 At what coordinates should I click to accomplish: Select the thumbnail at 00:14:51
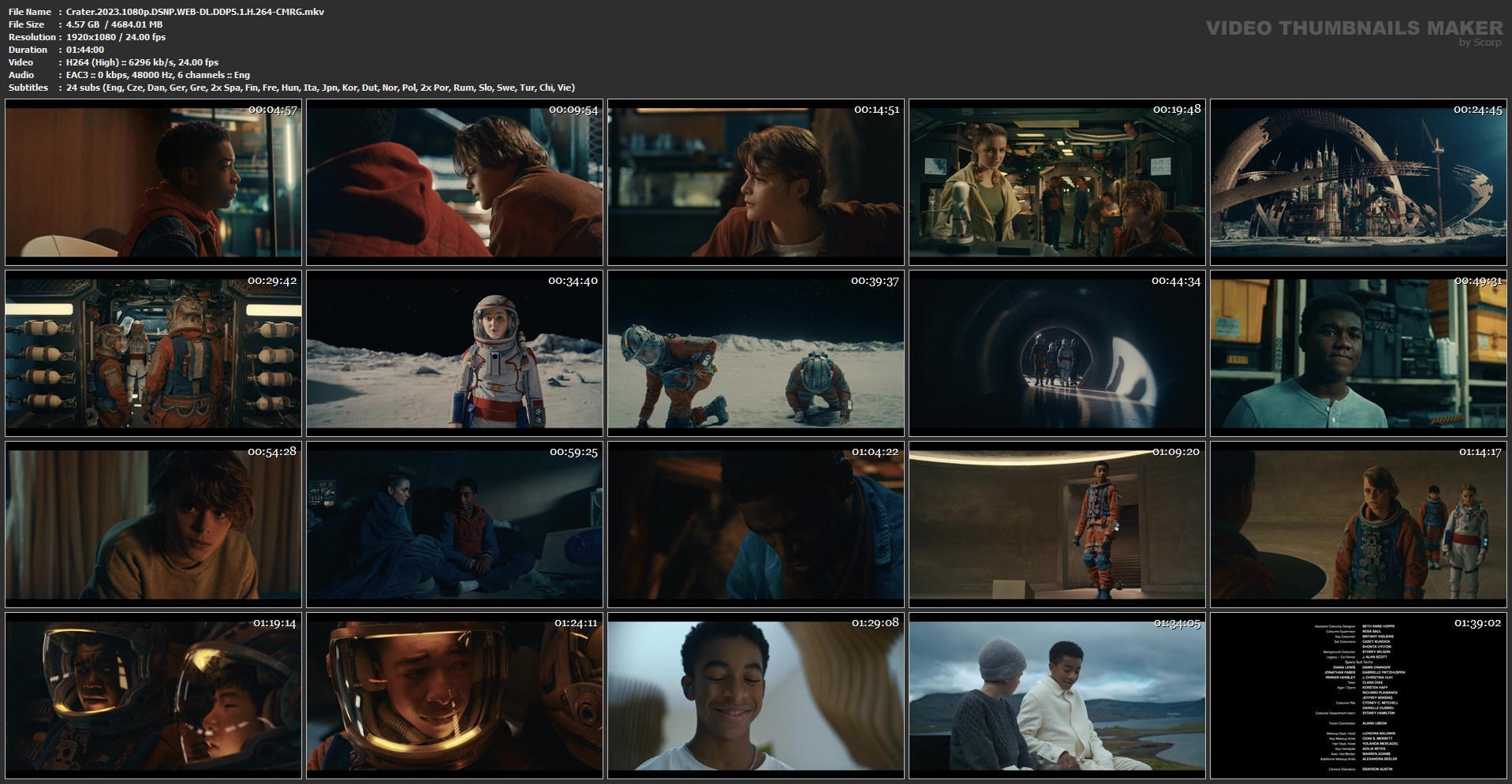(x=756, y=182)
